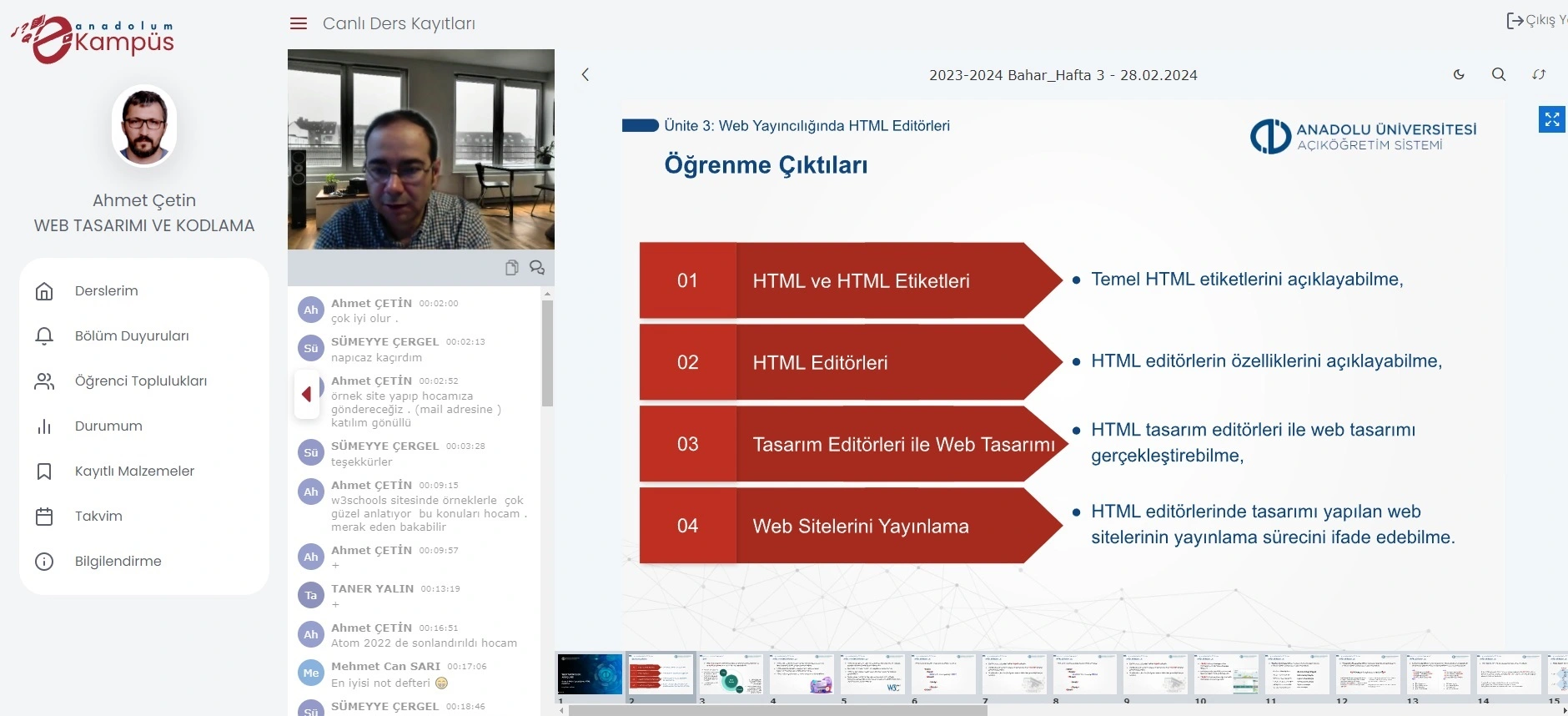Viewport: 1568px width, 716px height.
Task: Click the bookmark icon for Kayıtlı Malzemeler
Action: click(x=44, y=471)
